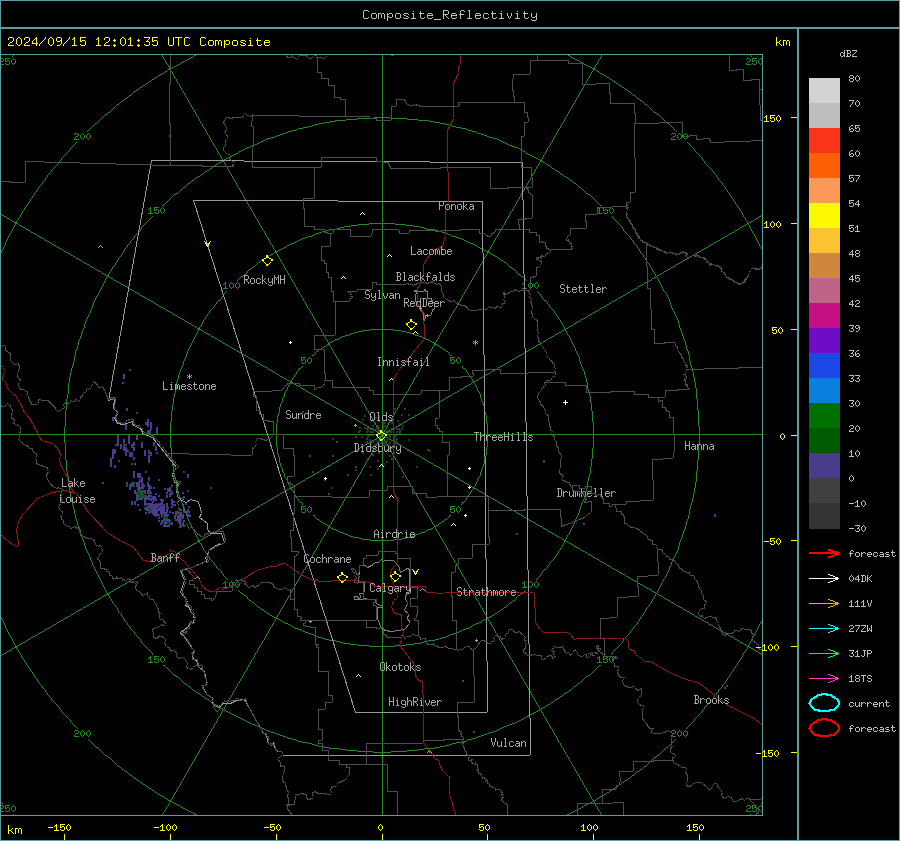Click the Lake Louise label
This screenshot has height=841, width=900.
[x=77, y=491]
